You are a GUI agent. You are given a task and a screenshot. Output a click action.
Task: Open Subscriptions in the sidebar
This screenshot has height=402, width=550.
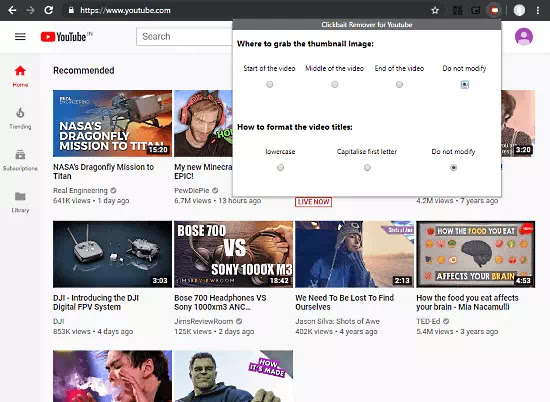pos(20,160)
